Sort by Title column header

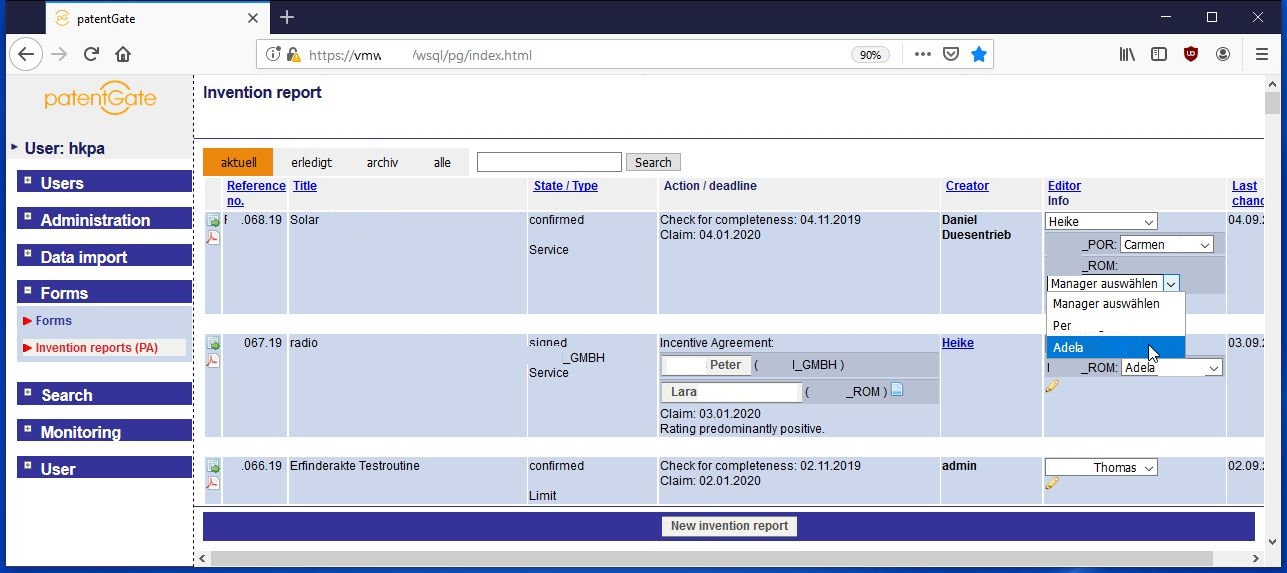(x=305, y=186)
